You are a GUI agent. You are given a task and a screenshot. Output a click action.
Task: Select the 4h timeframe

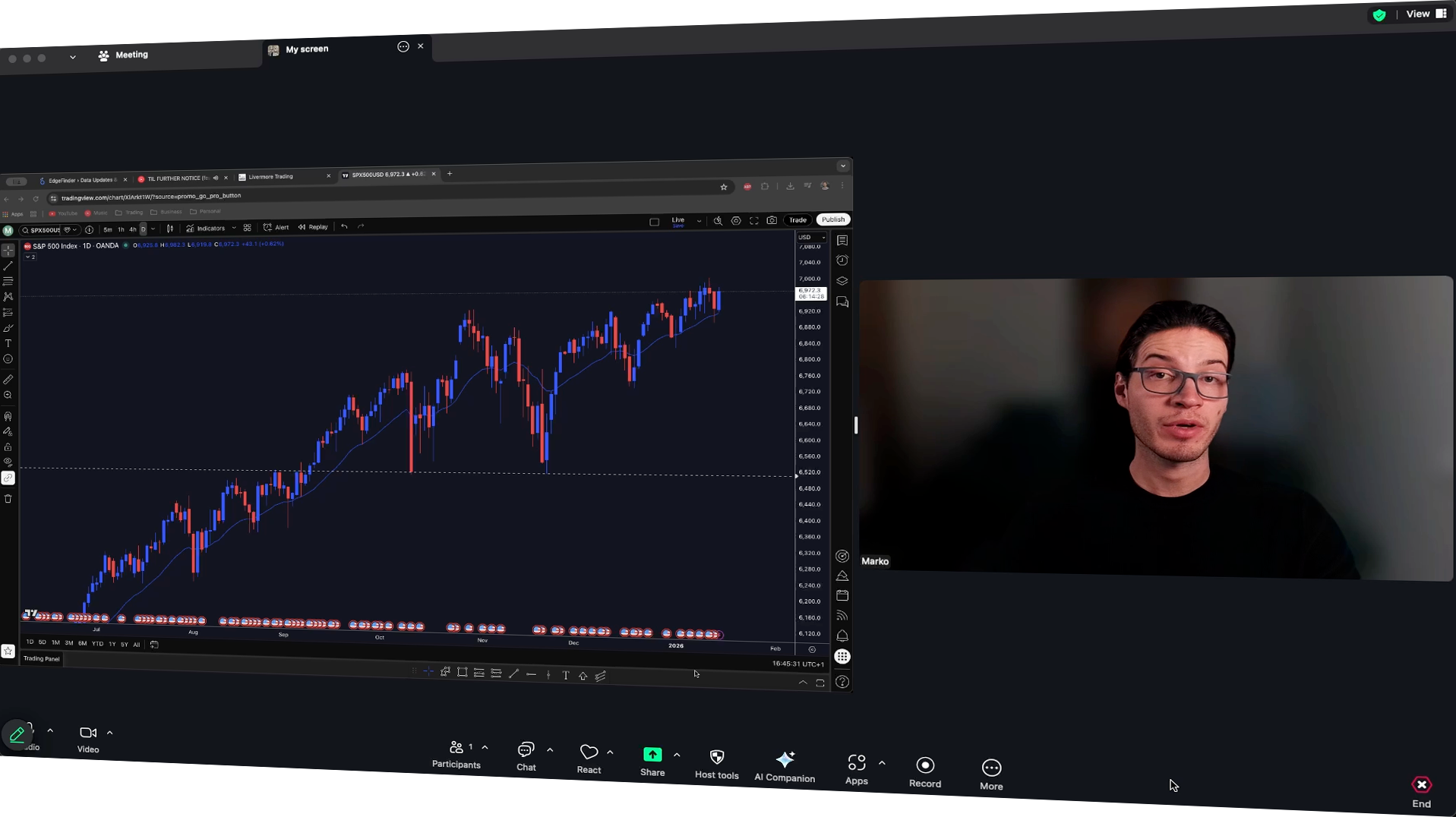coord(132,229)
